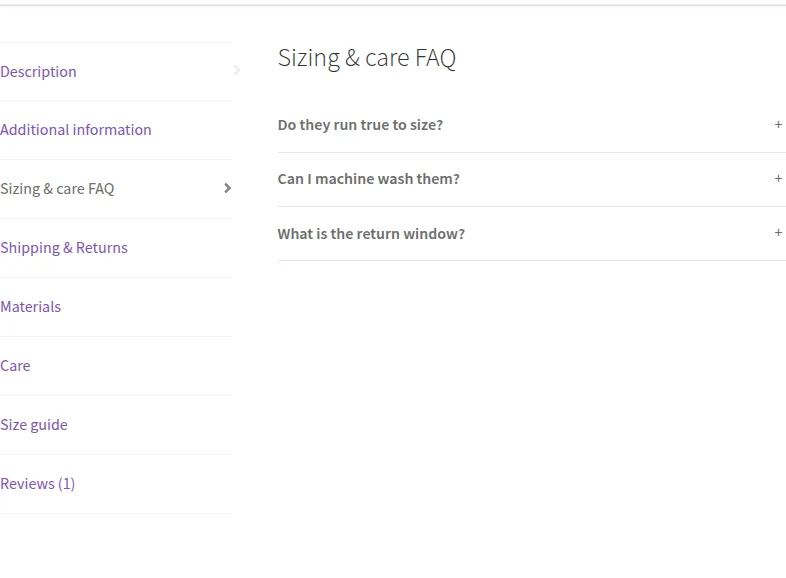Open the Additional information tab
This screenshot has width=786, height=578.
click(76, 130)
